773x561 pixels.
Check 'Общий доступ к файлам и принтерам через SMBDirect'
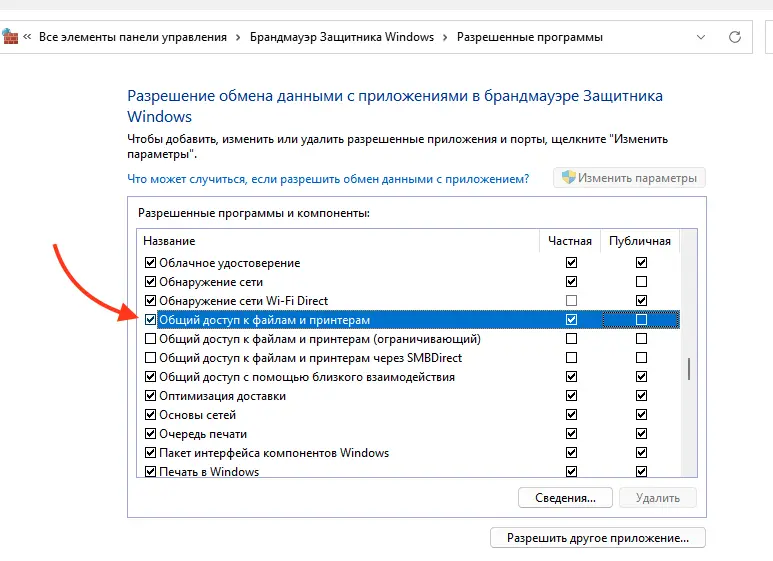150,357
